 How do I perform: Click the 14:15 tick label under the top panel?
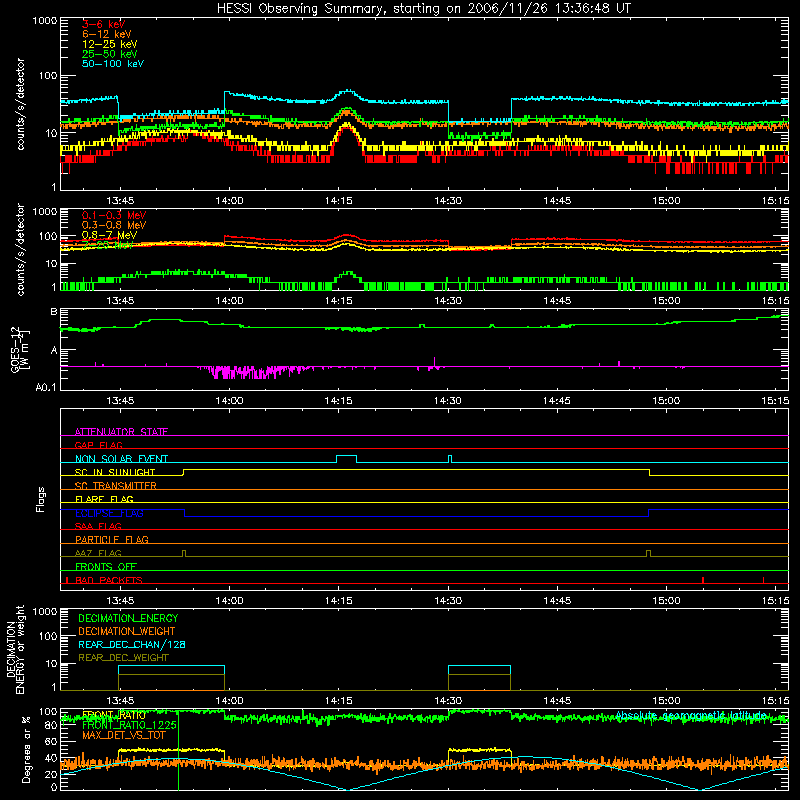point(338,201)
